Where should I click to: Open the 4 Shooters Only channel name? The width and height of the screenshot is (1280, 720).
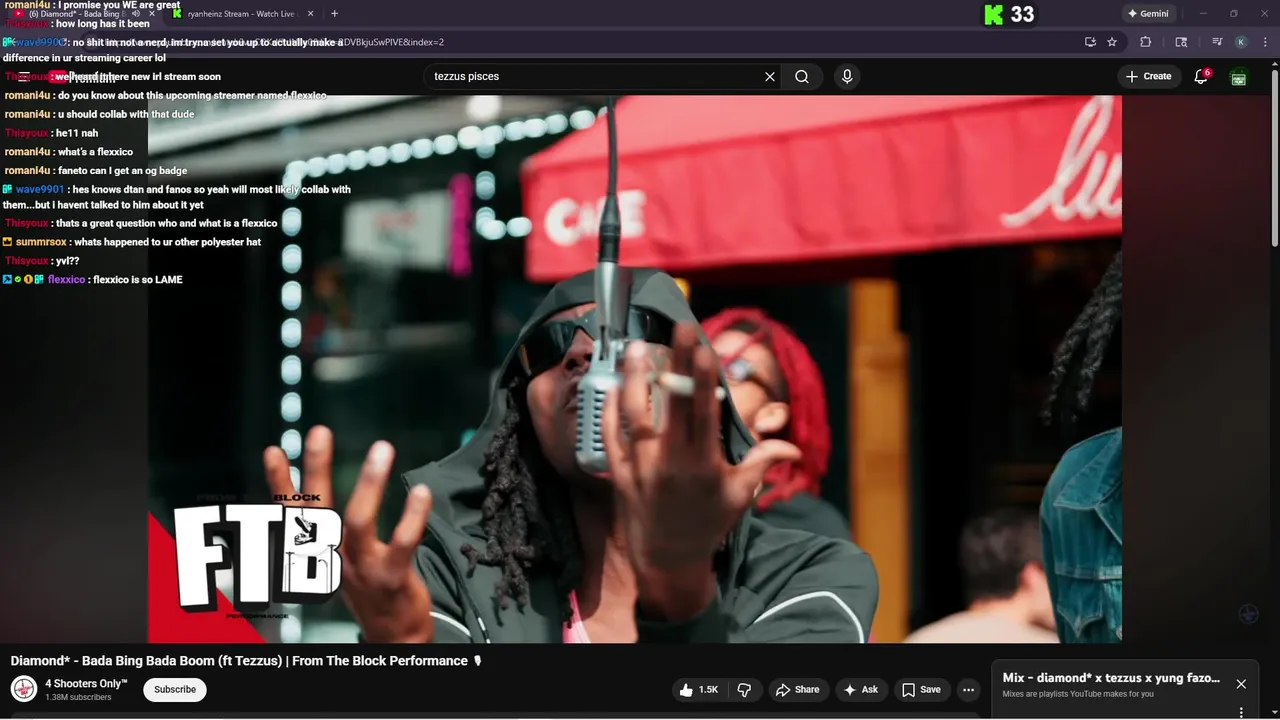(86, 684)
